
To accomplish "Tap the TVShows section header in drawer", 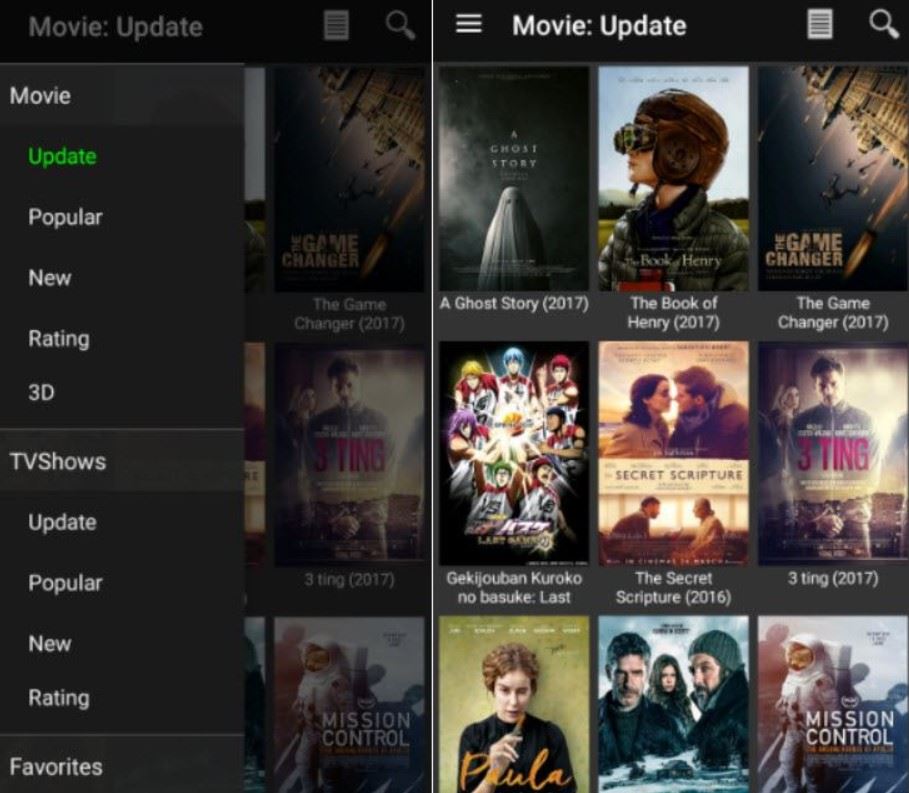I will (122, 461).
